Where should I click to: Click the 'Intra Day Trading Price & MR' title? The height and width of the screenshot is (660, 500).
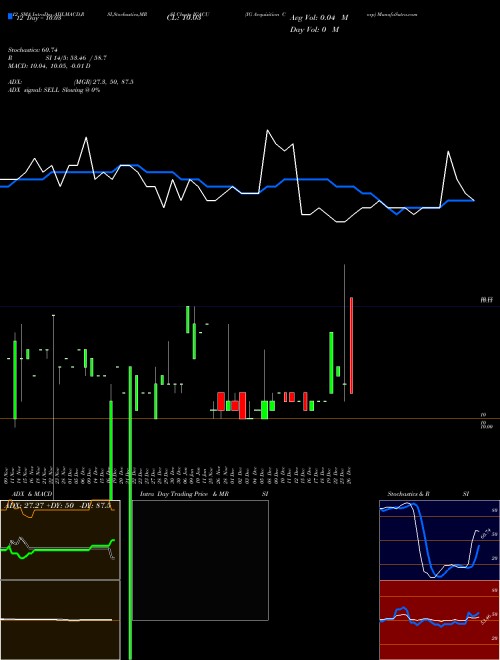[184, 494]
